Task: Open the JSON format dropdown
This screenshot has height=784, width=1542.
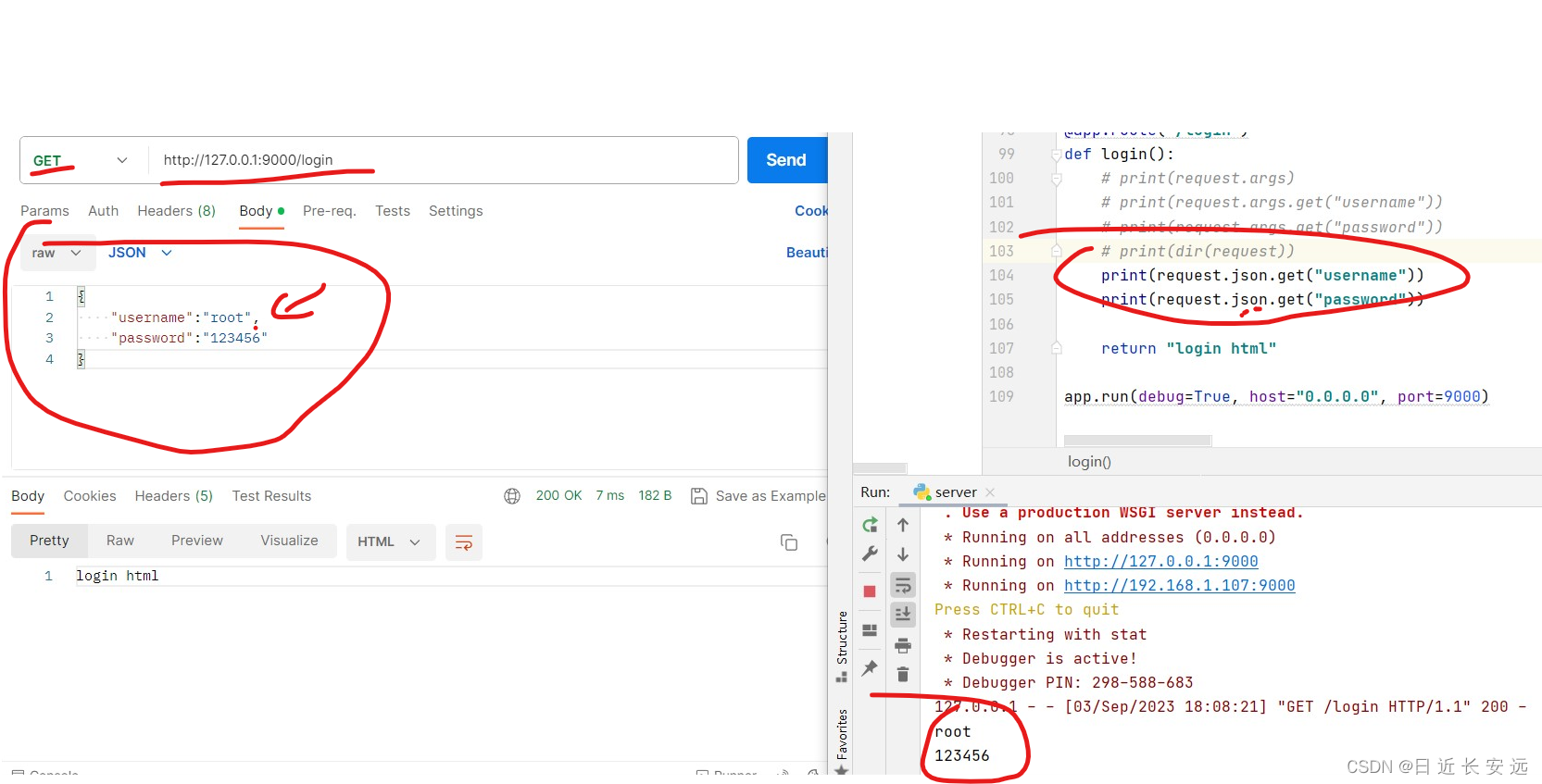Action: click(140, 253)
